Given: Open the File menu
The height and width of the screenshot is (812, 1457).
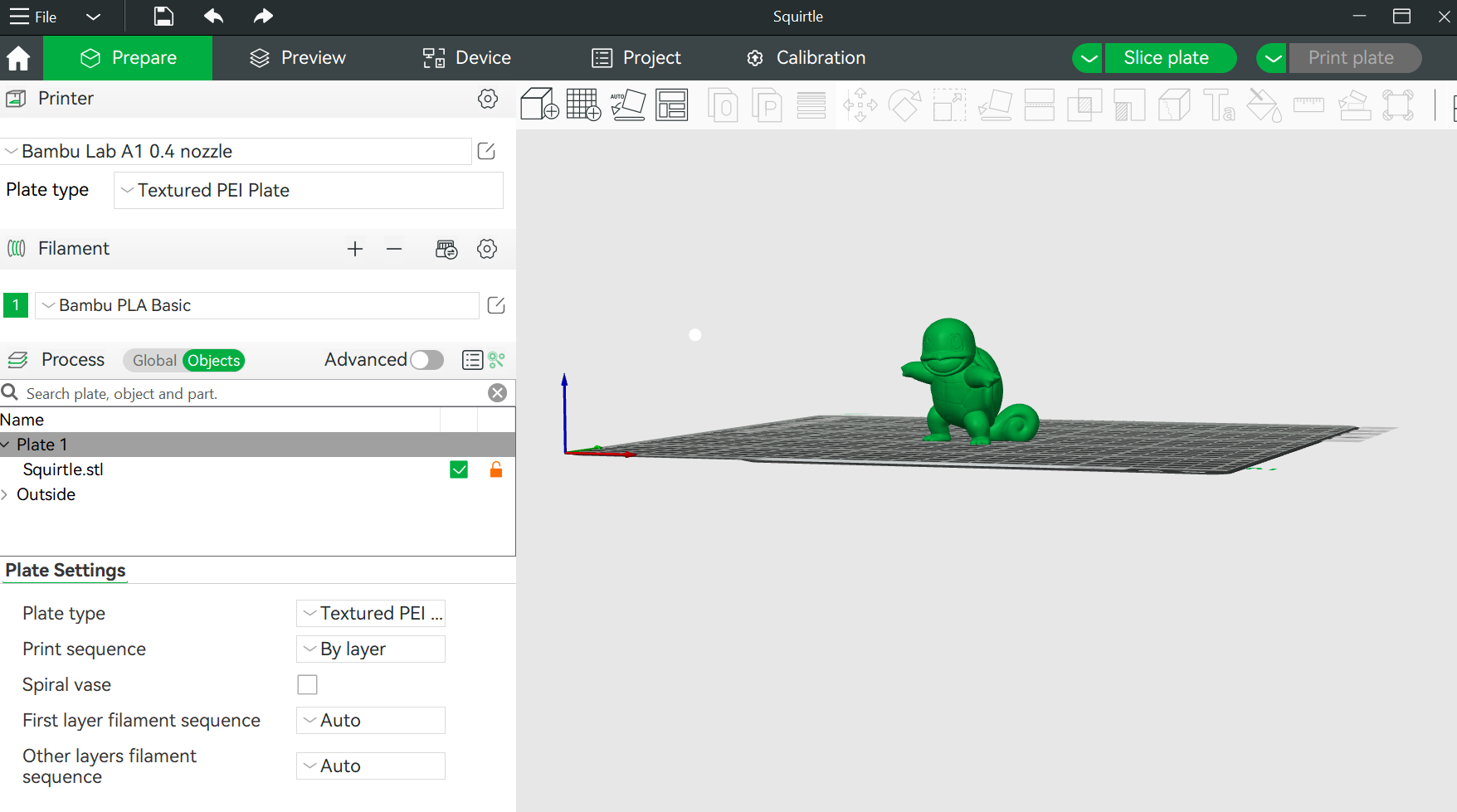Looking at the screenshot, I should (x=33, y=17).
